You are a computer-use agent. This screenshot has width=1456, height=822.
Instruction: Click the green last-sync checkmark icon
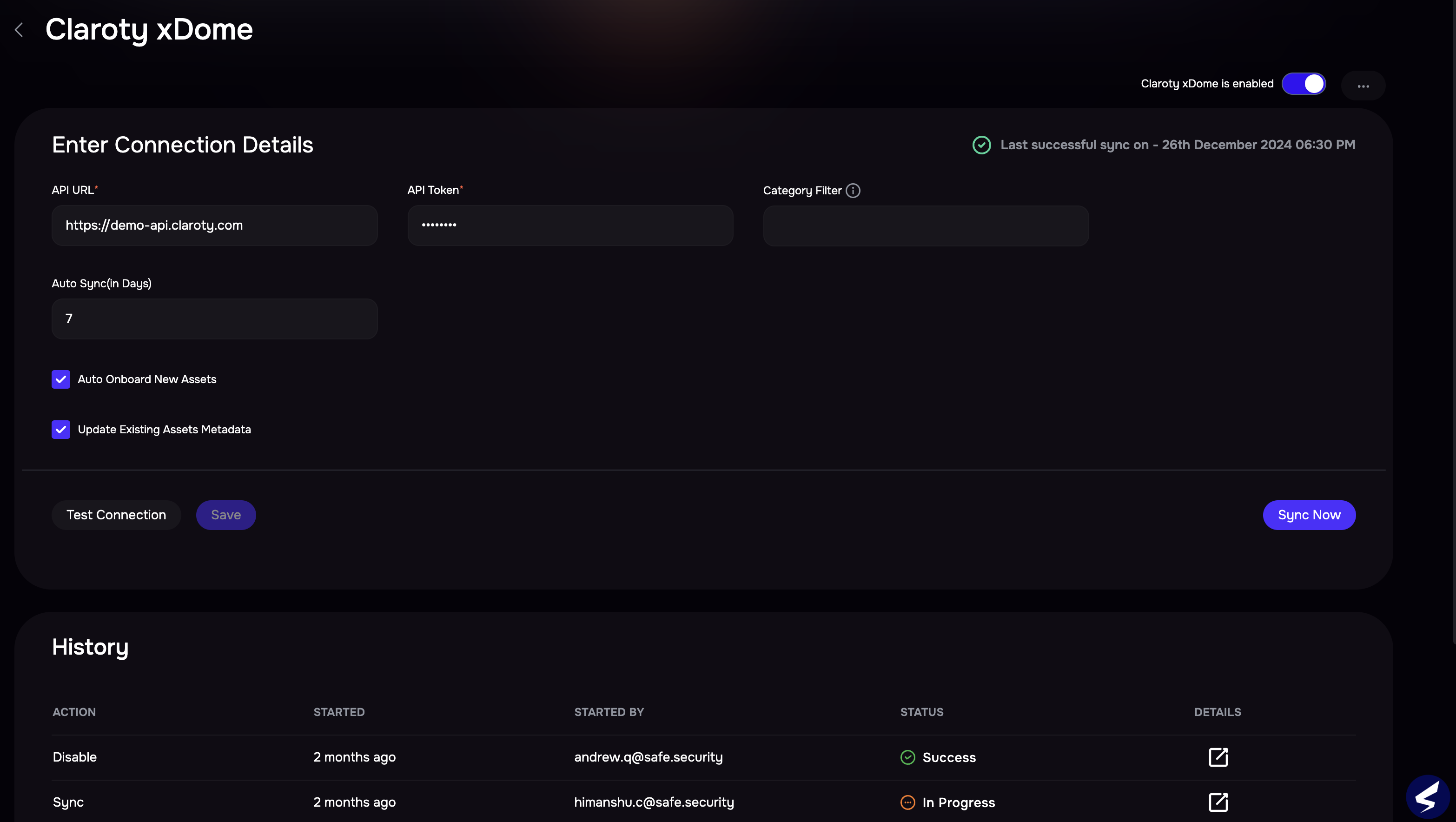coord(981,145)
